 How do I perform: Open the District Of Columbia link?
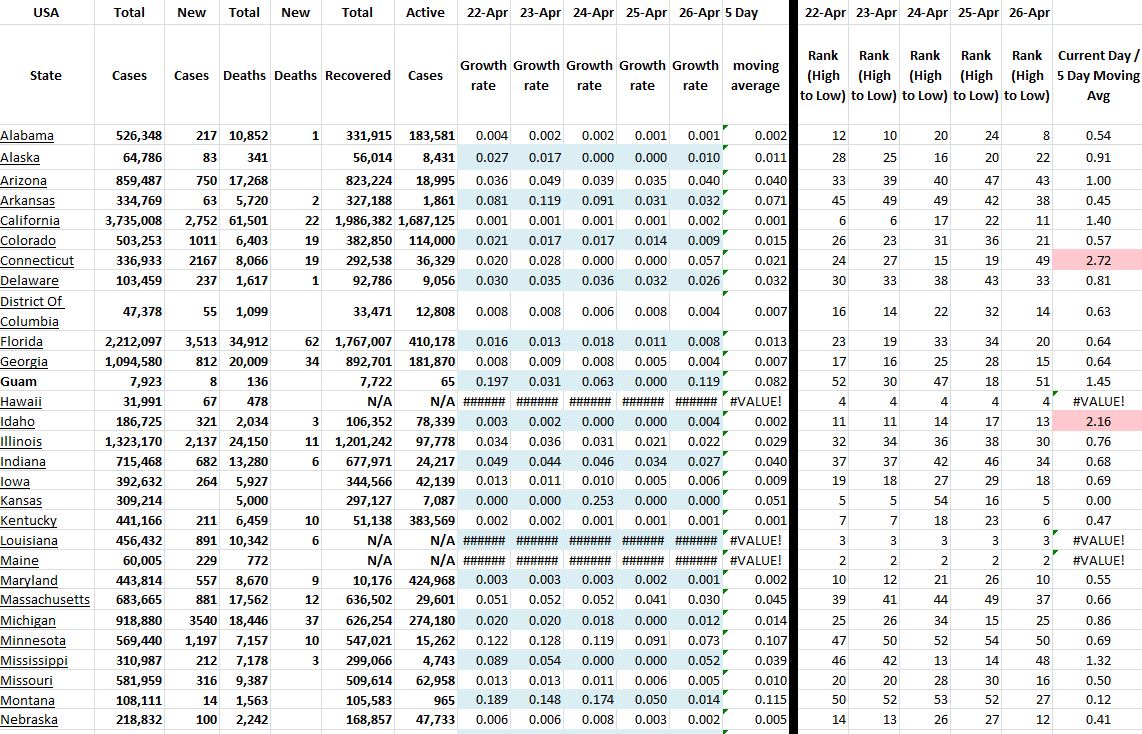coord(31,311)
